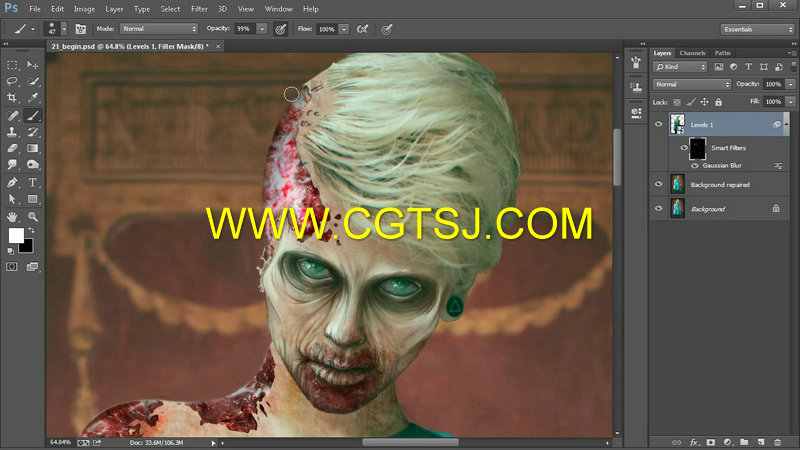Toggle lock all for layer

718,102
